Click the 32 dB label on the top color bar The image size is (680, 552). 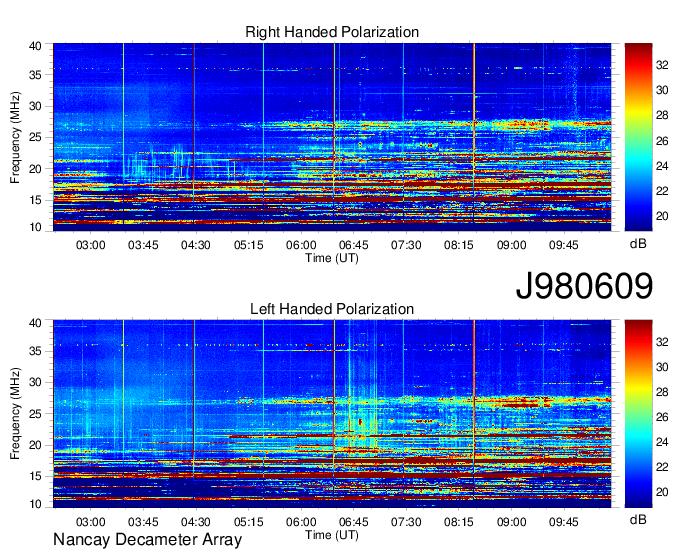point(662,65)
